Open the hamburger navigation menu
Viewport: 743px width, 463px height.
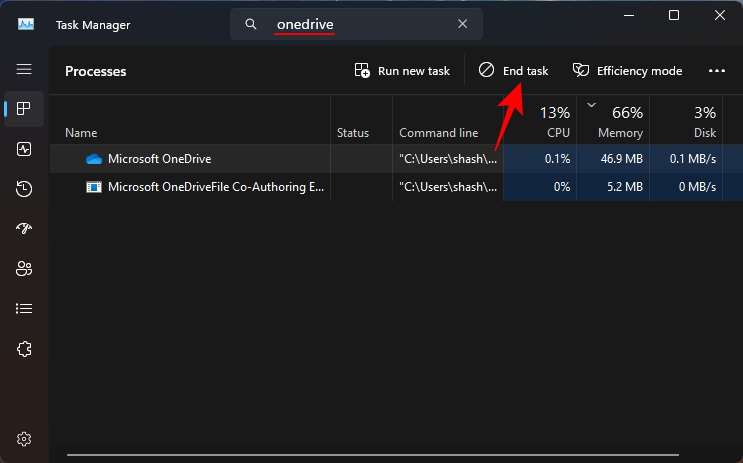[x=24, y=70]
